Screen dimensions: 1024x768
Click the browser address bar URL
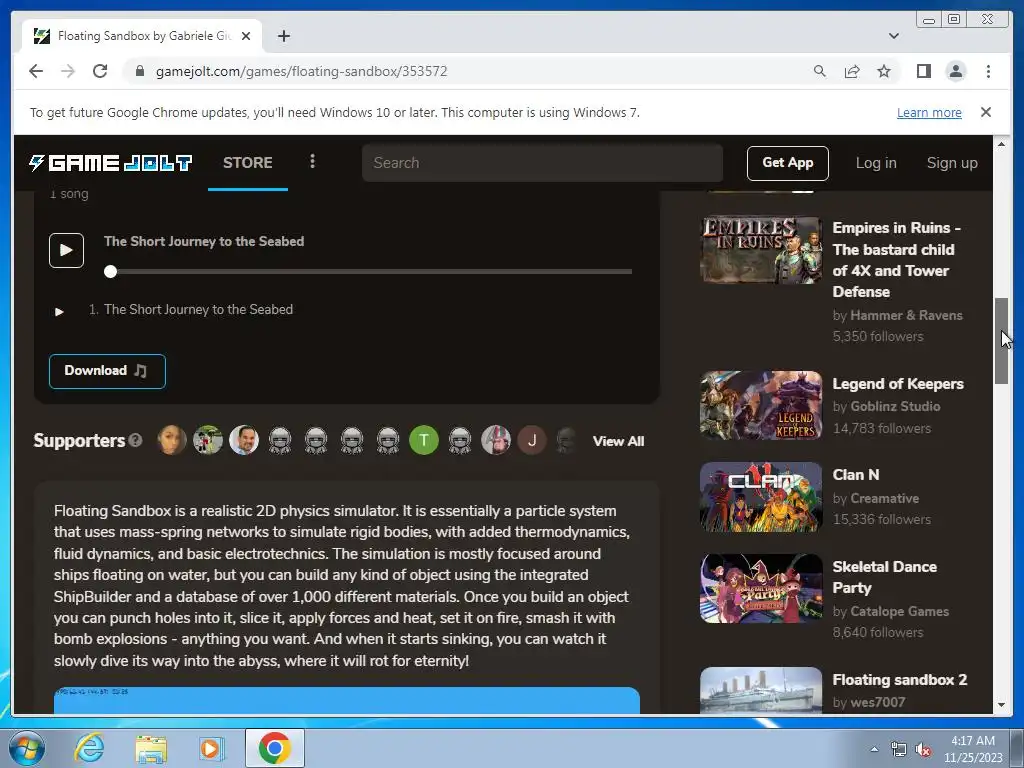(301, 71)
